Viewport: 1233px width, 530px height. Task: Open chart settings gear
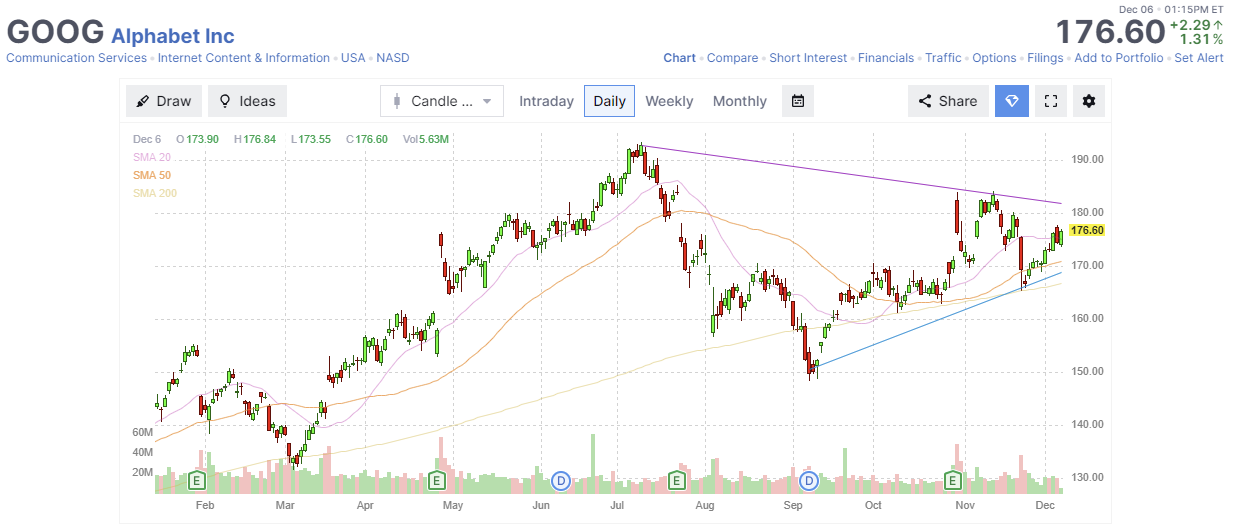1089,101
